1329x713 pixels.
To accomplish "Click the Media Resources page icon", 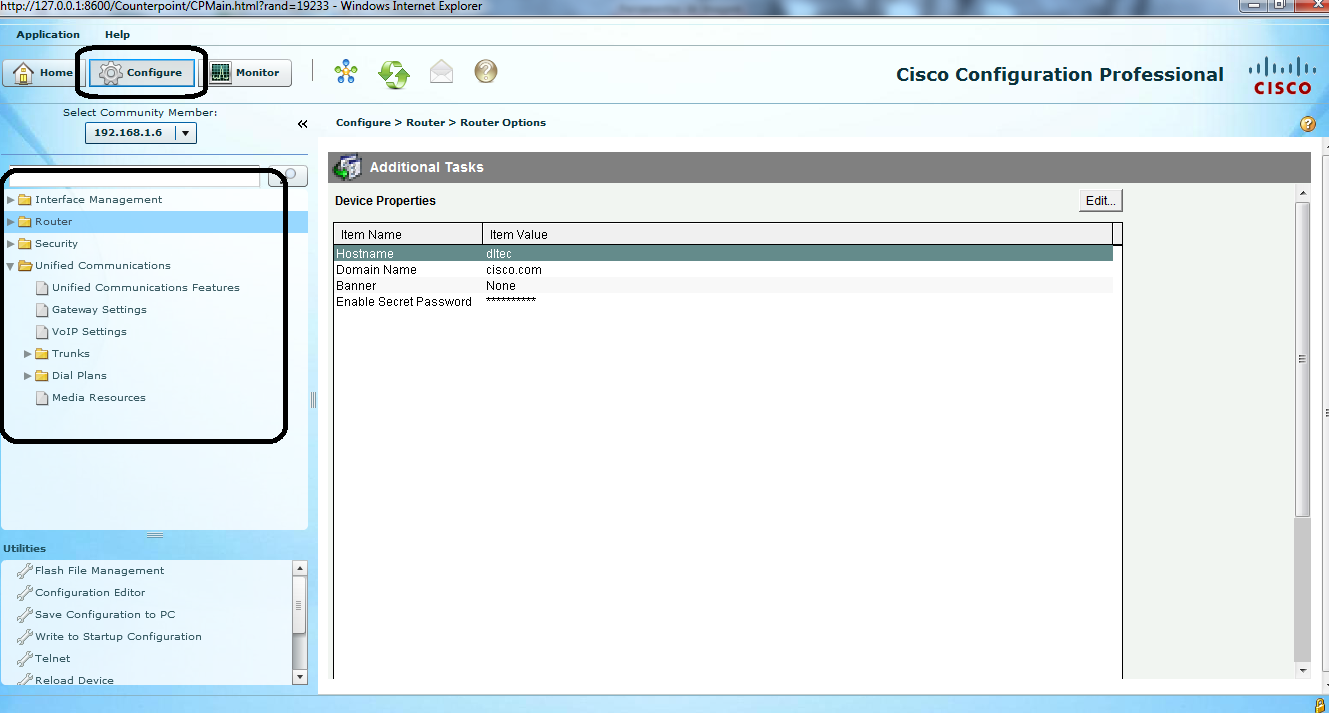I will [x=42, y=398].
